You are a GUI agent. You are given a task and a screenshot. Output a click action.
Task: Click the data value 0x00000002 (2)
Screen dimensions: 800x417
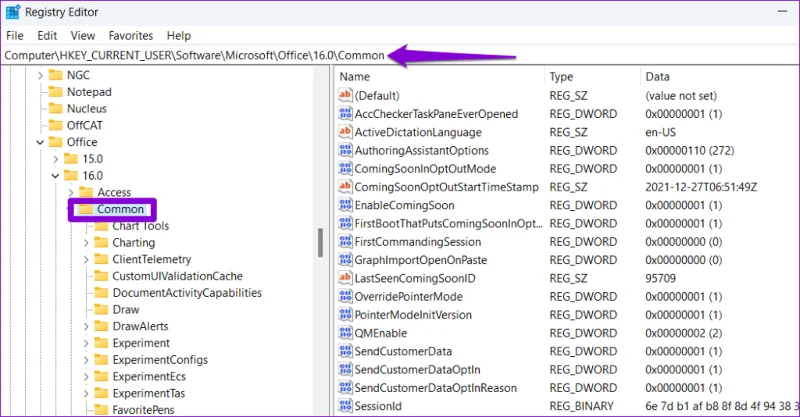click(x=683, y=333)
